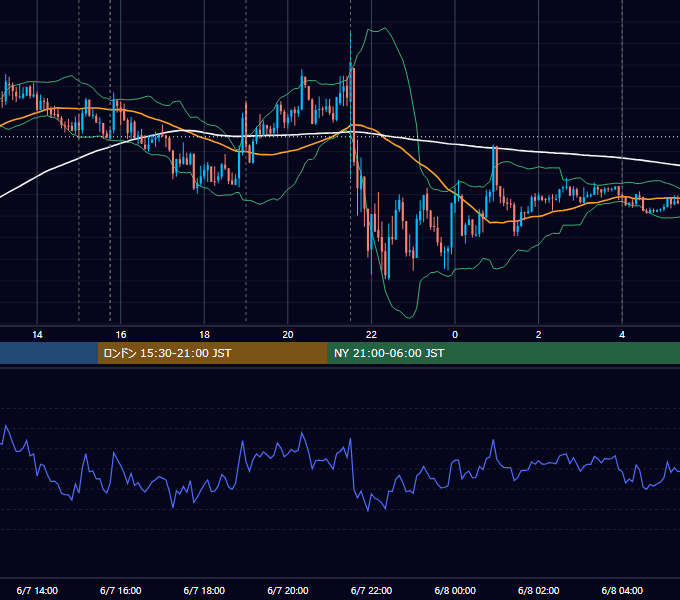Screen dimensions: 680x600
Task: Click the 6/7 18:00 label in the lower axis
Action: 204,590
